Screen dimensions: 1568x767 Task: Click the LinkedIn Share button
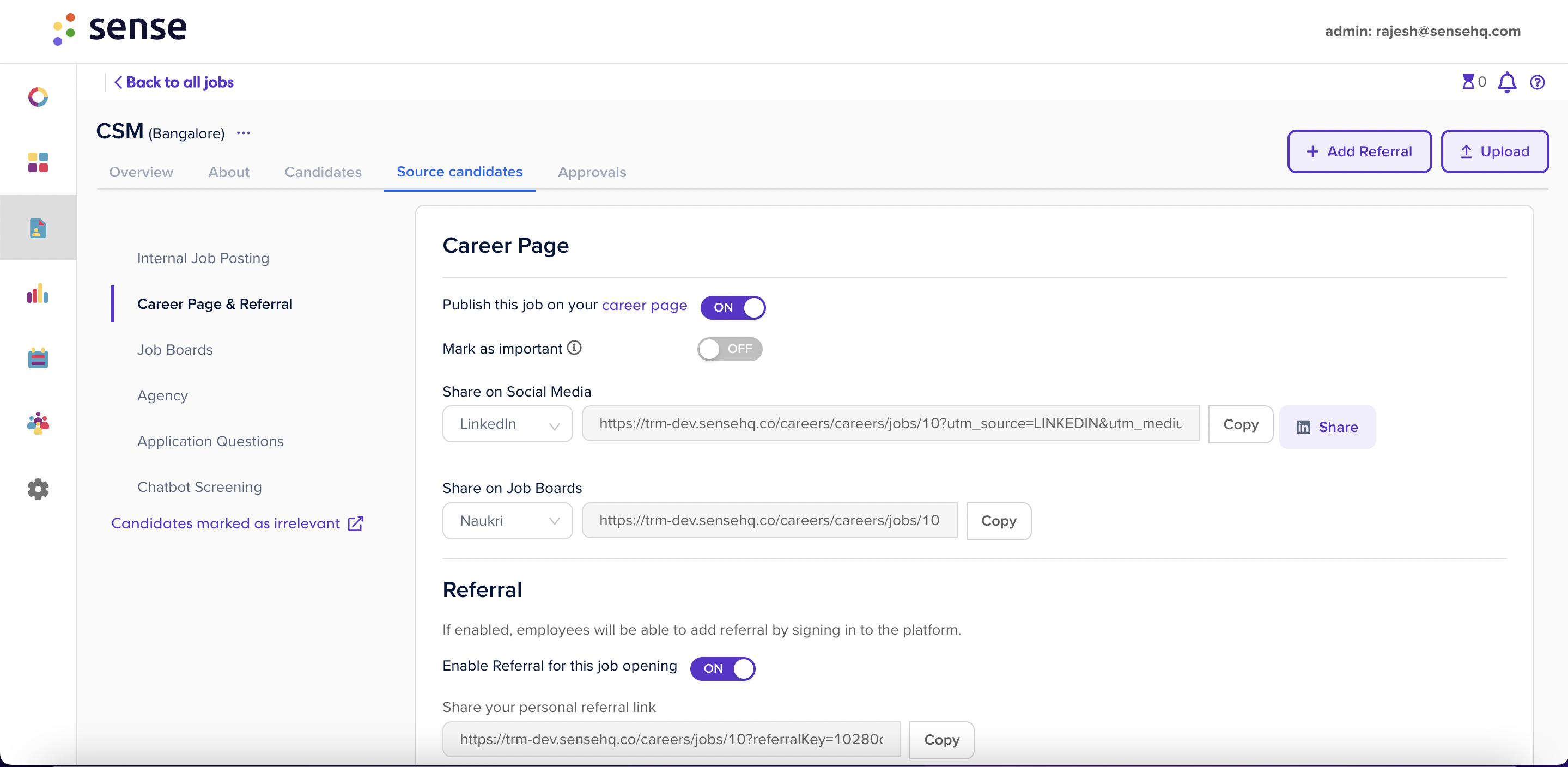coord(1327,427)
